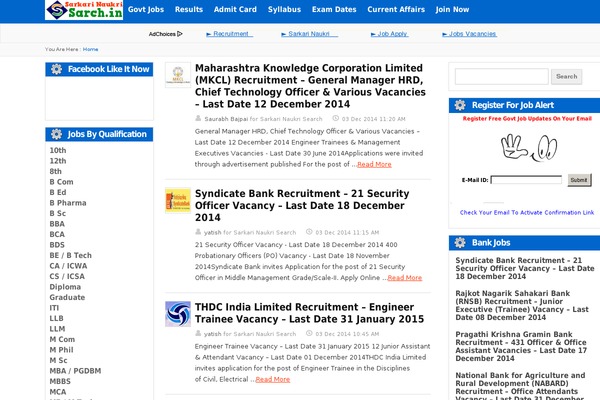Click gear icon beside Facebook Like It Now
The height and width of the screenshot is (400, 600).
pyautogui.click(x=57, y=69)
